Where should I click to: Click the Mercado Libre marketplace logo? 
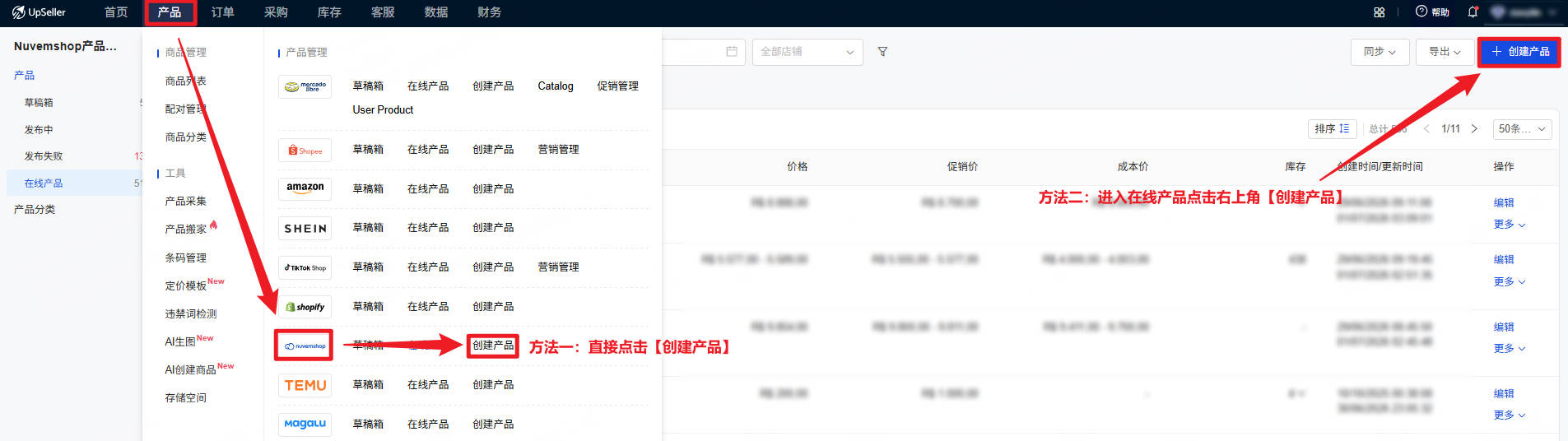305,86
